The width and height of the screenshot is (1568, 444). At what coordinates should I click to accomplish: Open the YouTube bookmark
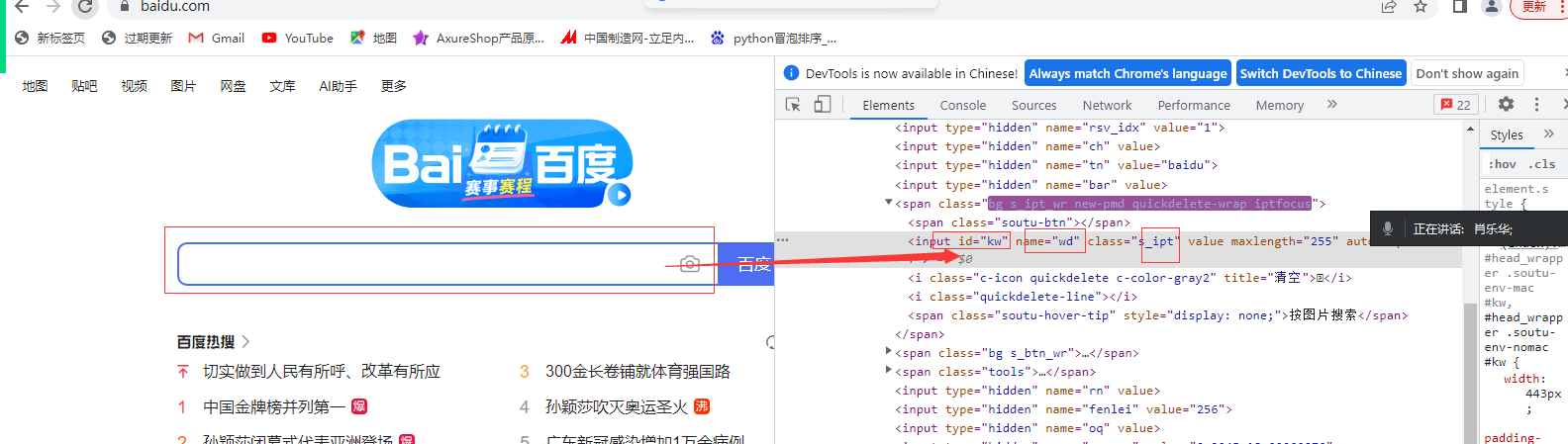(298, 38)
